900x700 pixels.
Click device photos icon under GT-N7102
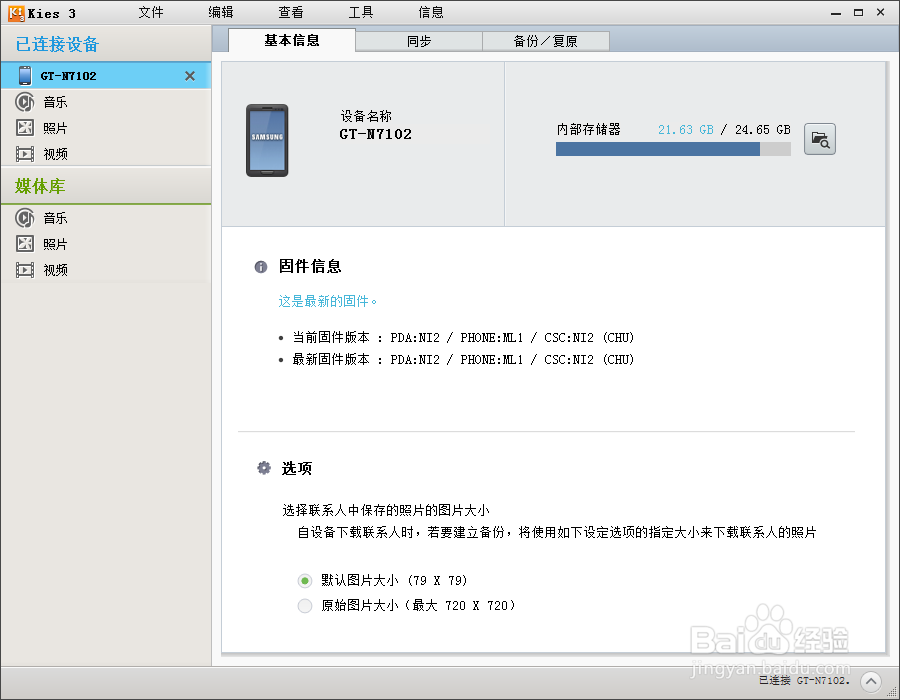[25, 127]
